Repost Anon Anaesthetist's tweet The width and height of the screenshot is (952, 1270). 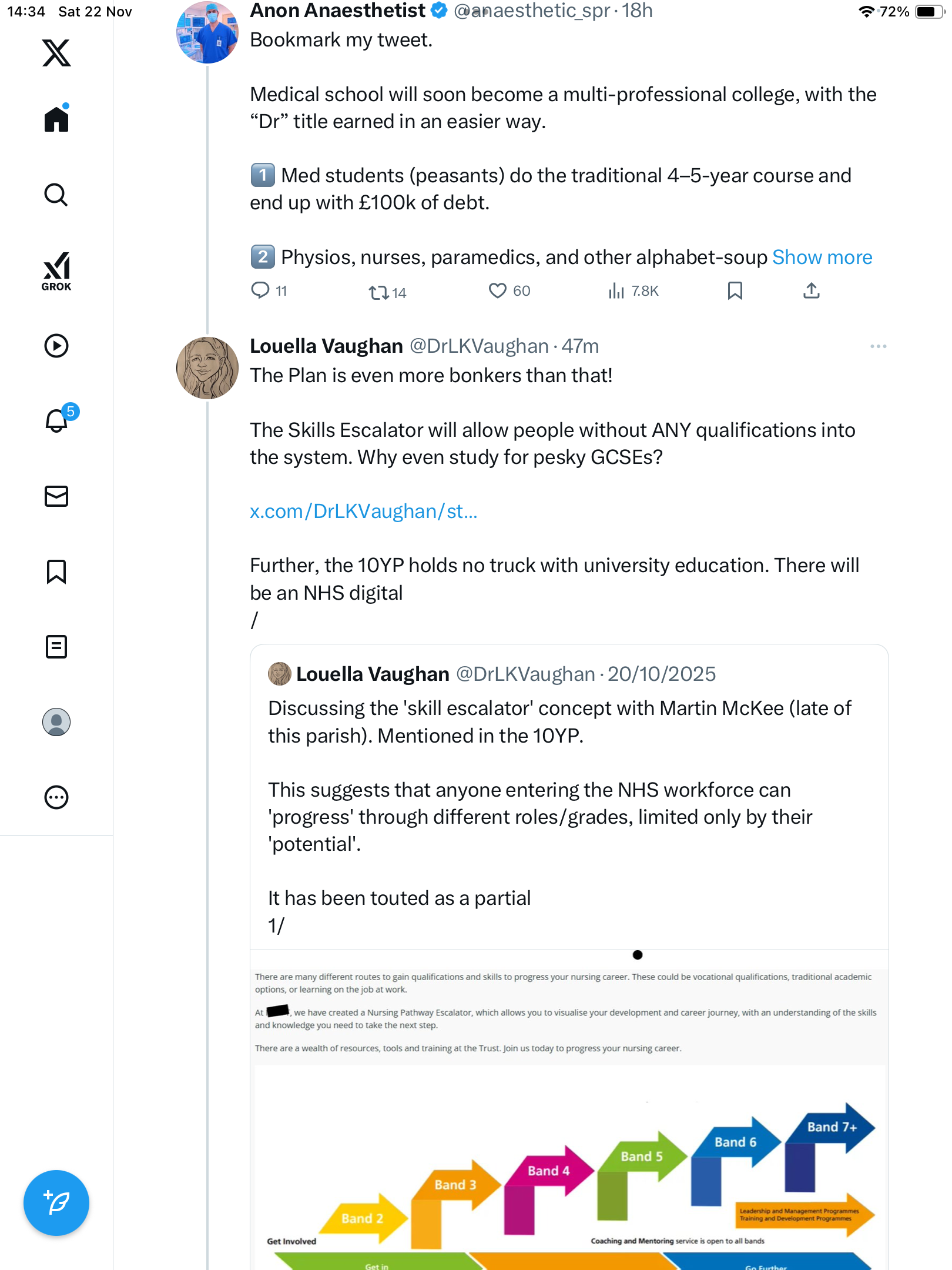click(x=378, y=292)
